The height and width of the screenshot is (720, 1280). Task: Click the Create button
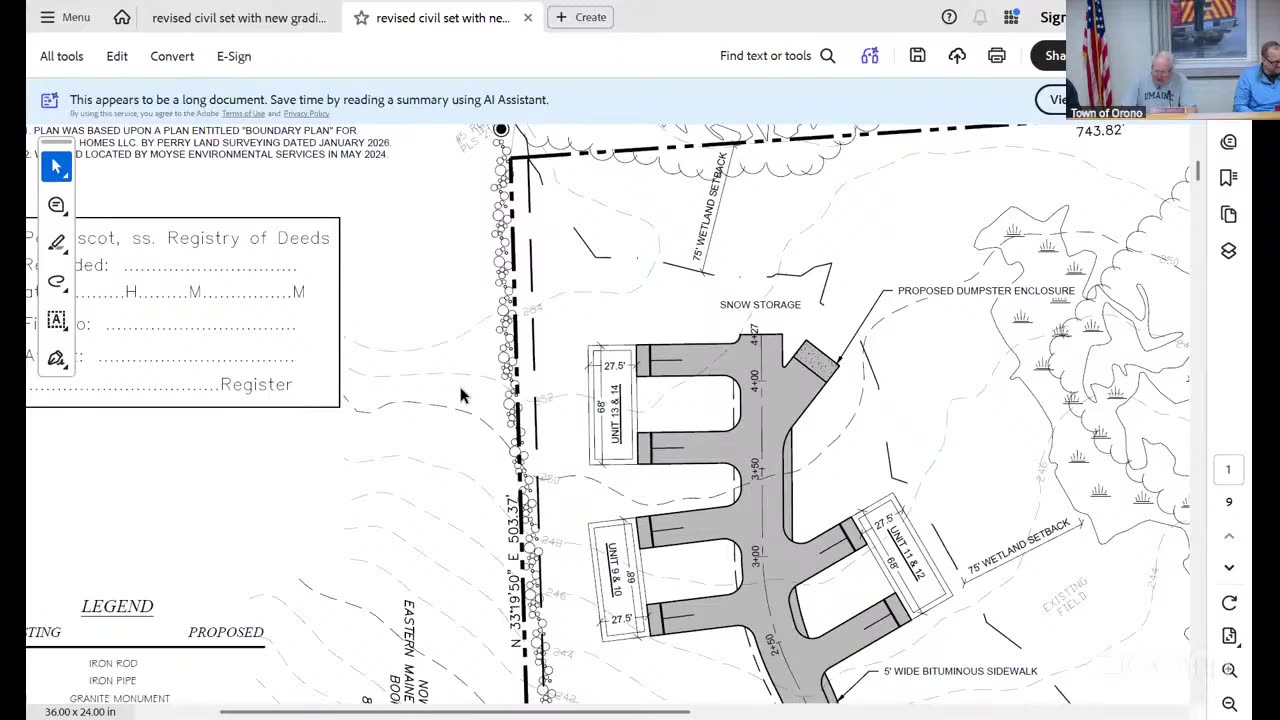(581, 17)
